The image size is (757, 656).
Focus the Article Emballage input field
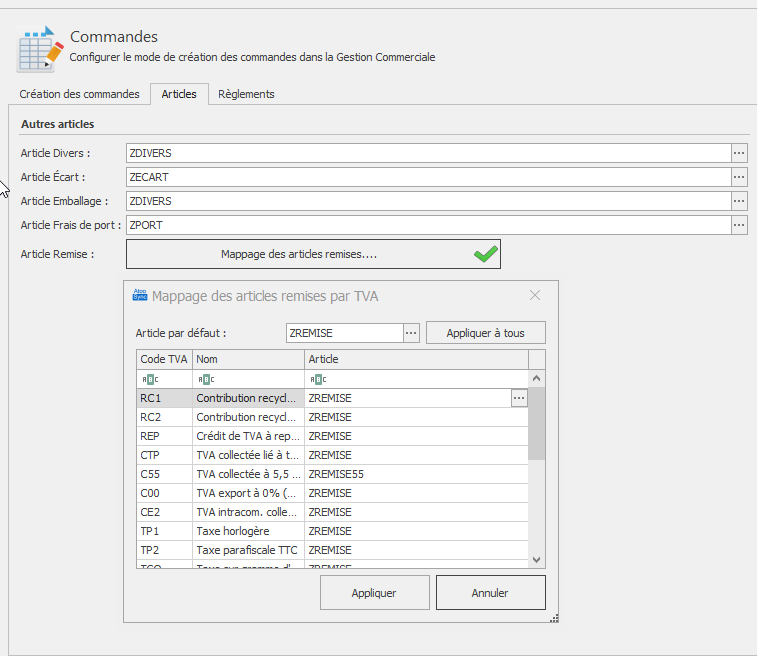click(x=428, y=201)
